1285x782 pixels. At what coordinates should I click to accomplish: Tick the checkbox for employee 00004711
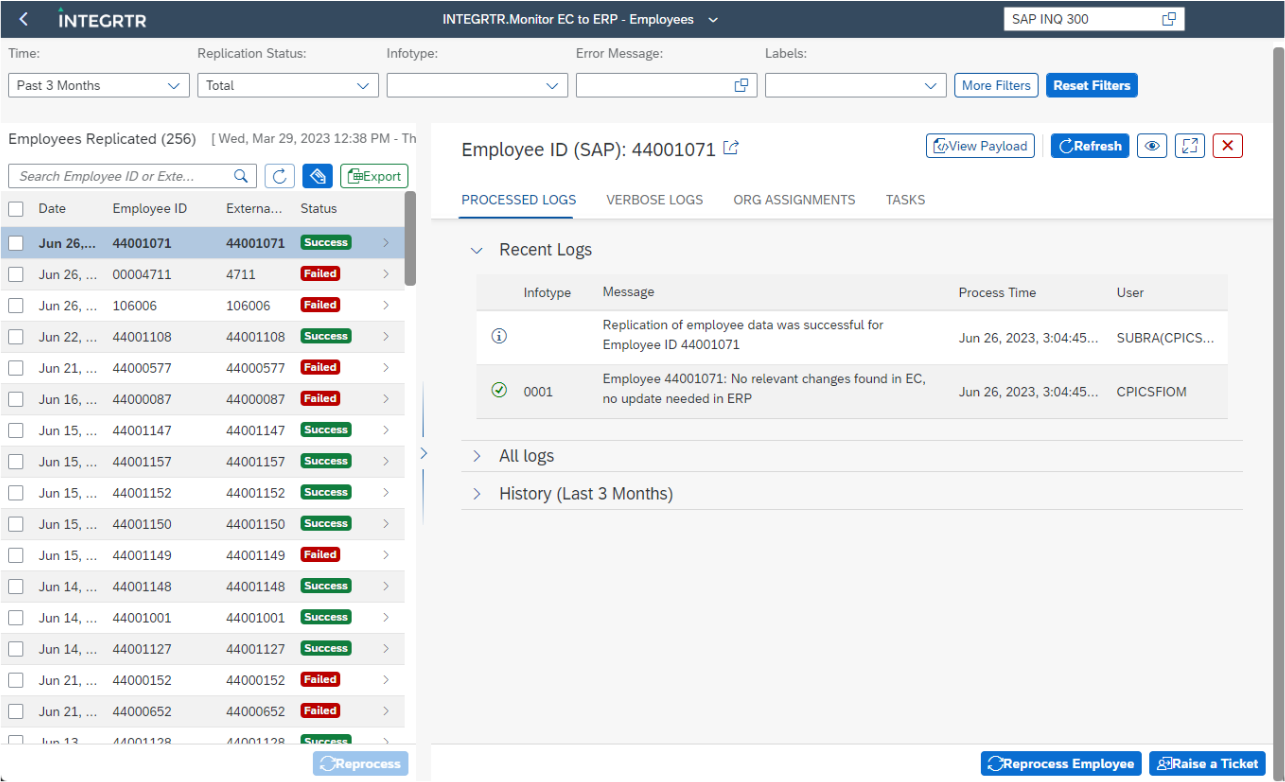point(16,274)
